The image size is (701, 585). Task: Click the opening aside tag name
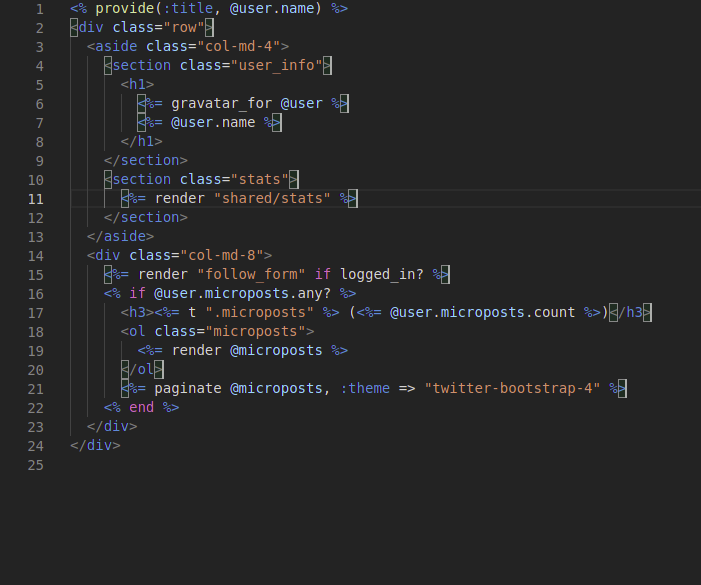116,46
